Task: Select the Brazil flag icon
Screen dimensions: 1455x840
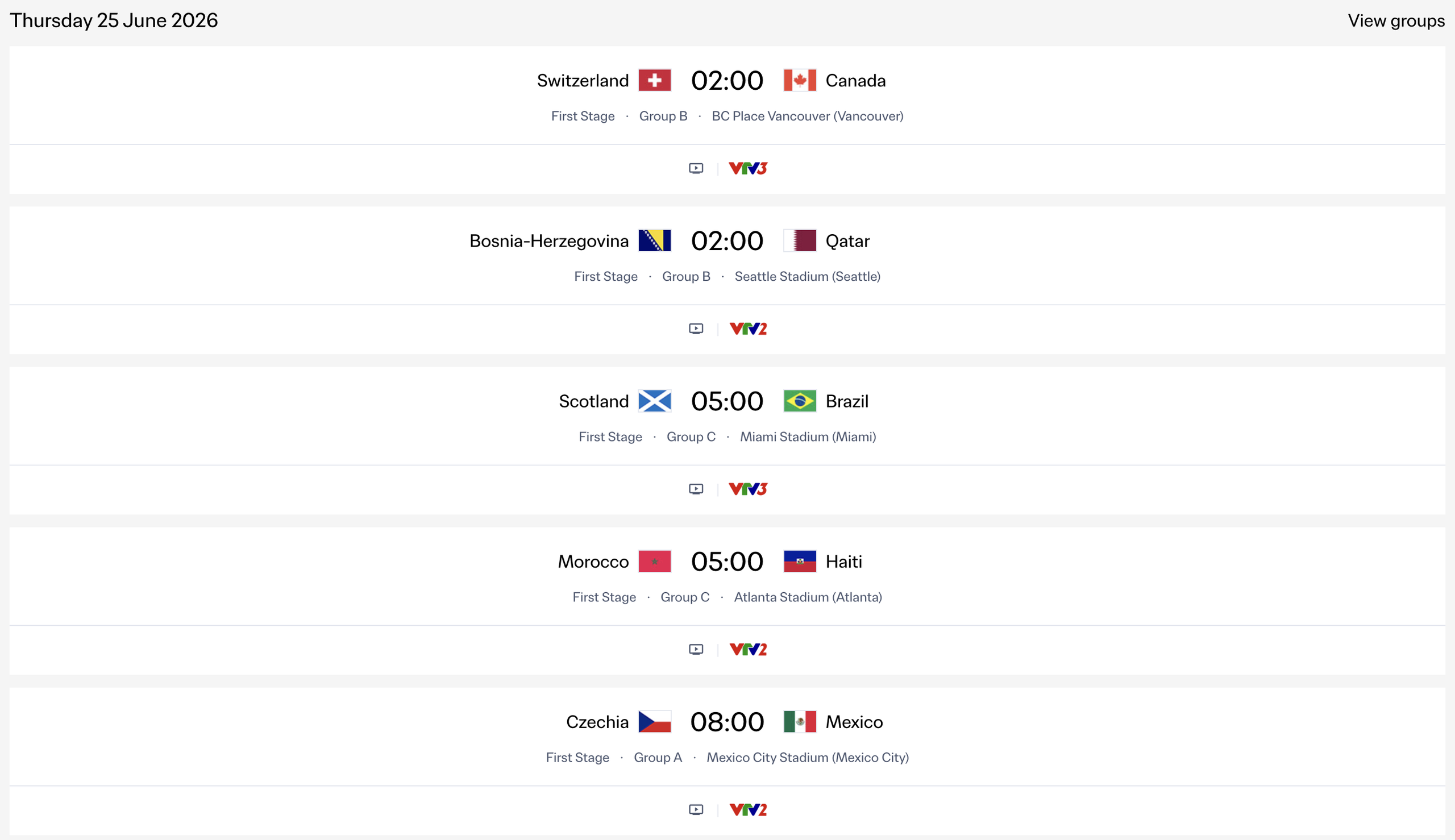Action: pos(801,400)
